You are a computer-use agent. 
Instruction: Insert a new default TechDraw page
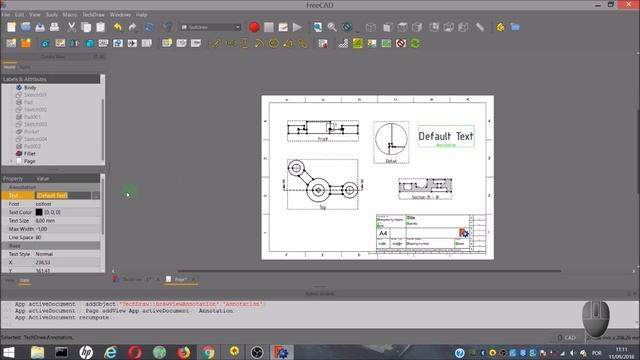(x=11, y=43)
